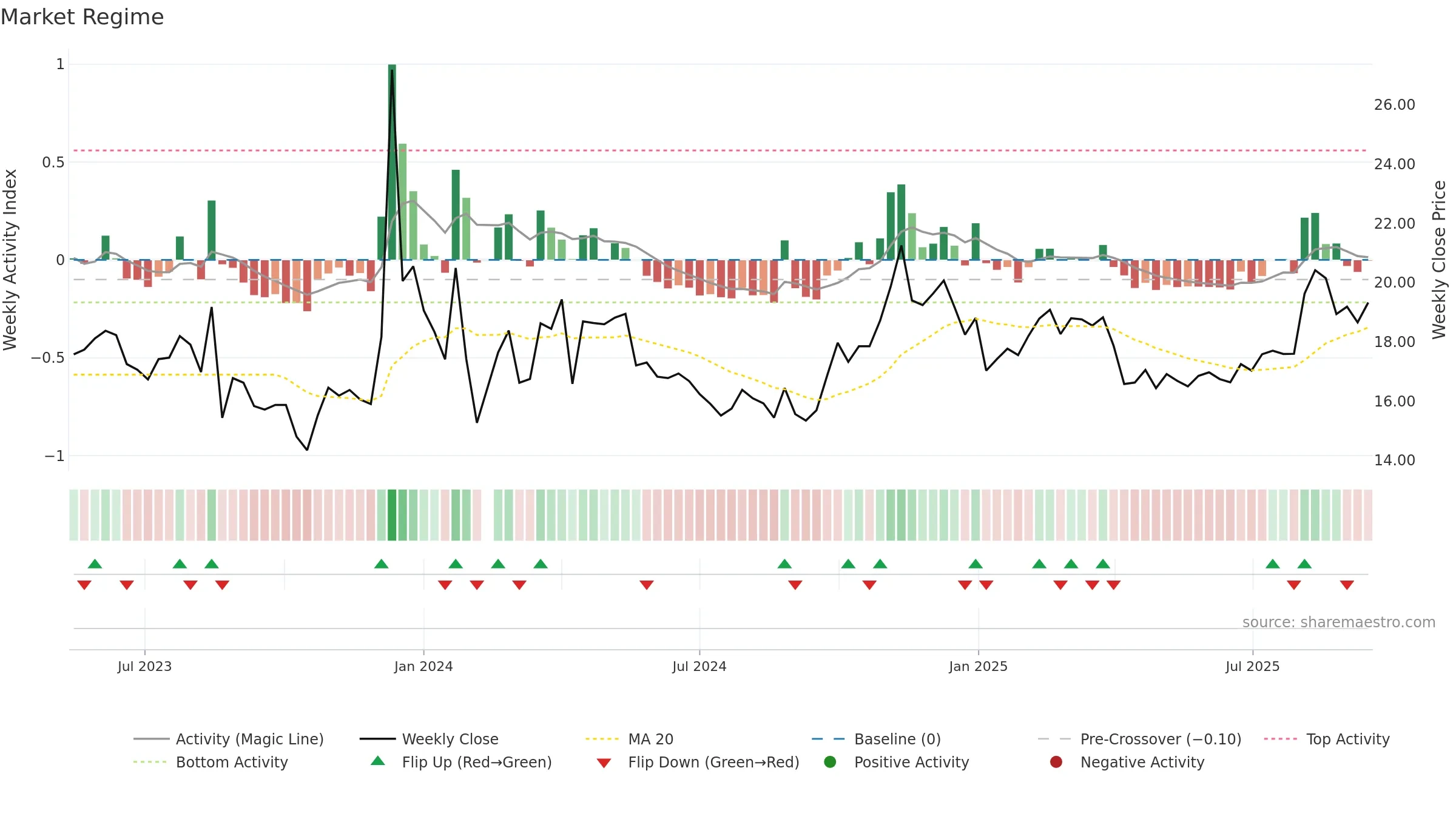Click the Weekly Activity Index axis title
This screenshot has height=819, width=1456.
click(10, 260)
